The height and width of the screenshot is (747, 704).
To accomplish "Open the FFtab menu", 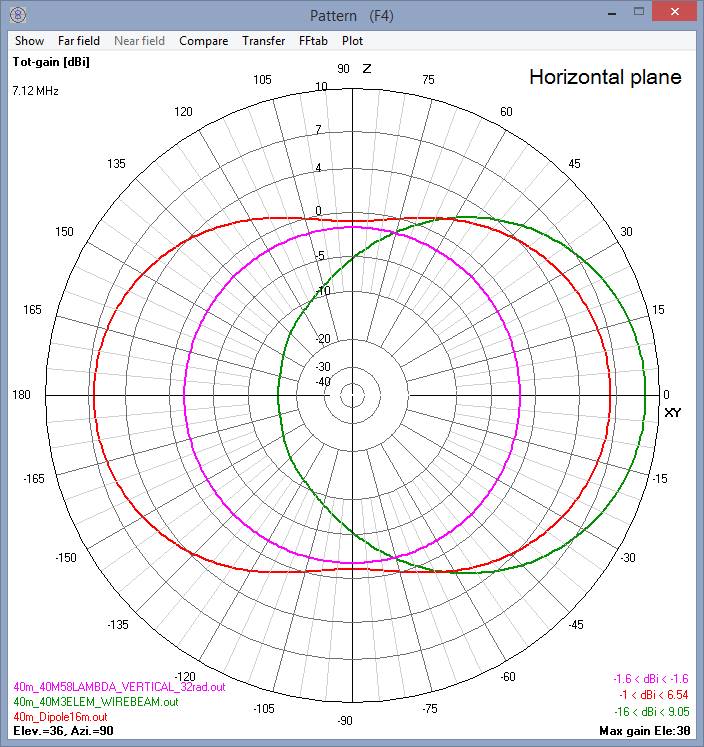I will tap(313, 41).
